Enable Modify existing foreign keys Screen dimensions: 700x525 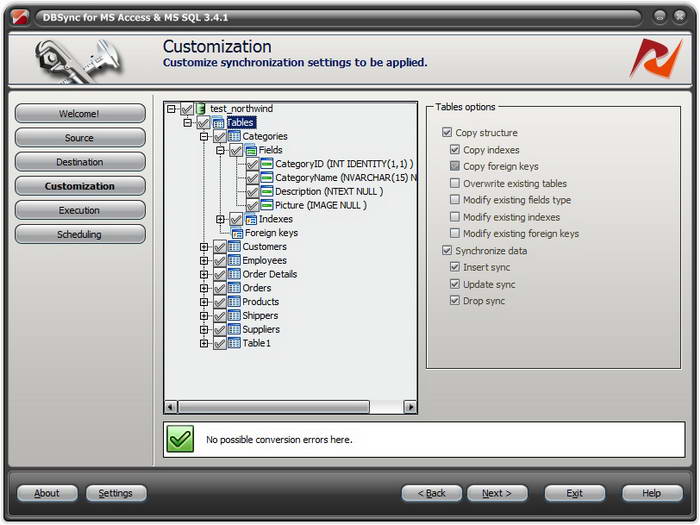tap(455, 233)
